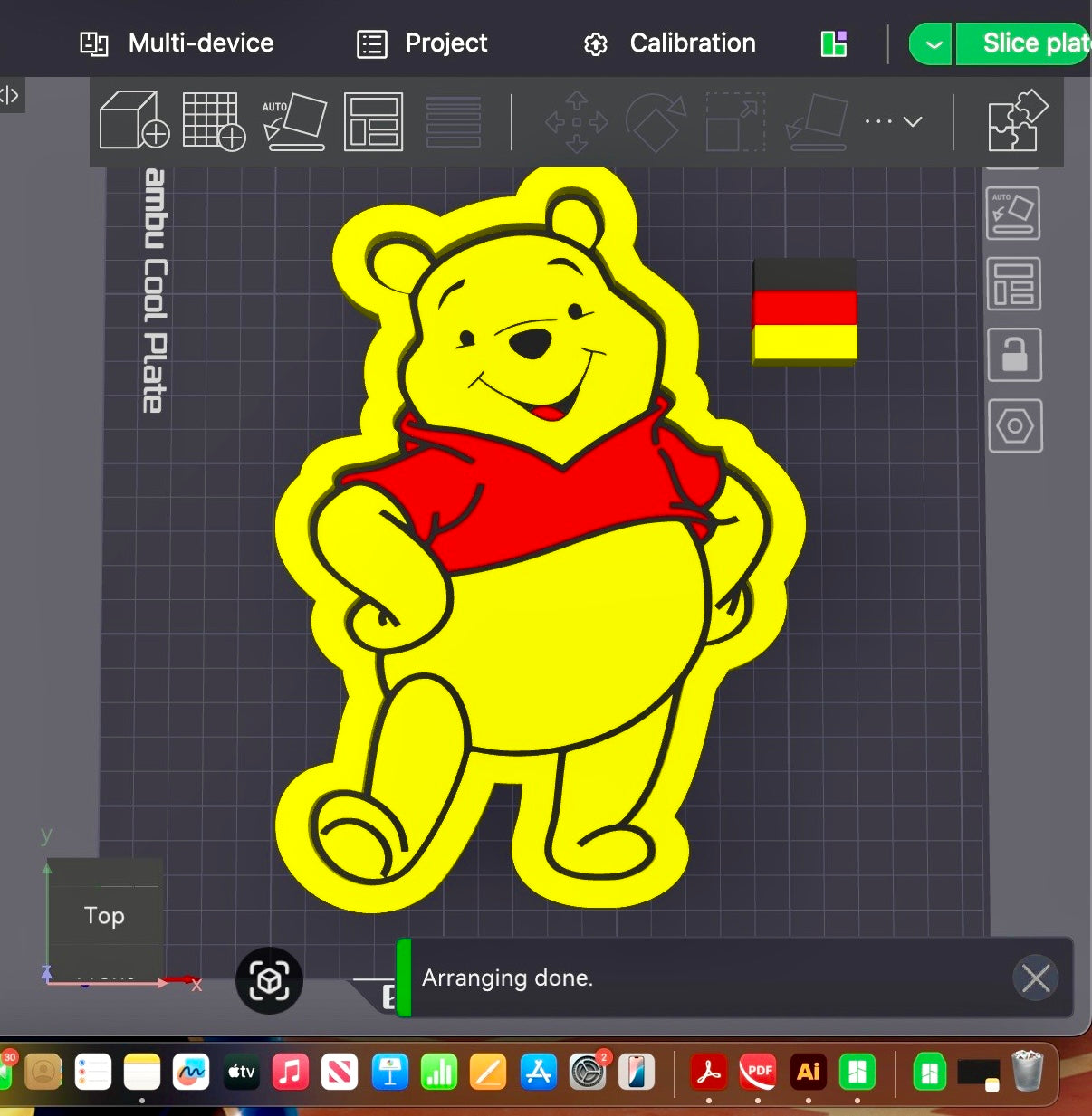Select the Add object cube tool
The height and width of the screenshot is (1116, 1092).
click(x=134, y=120)
